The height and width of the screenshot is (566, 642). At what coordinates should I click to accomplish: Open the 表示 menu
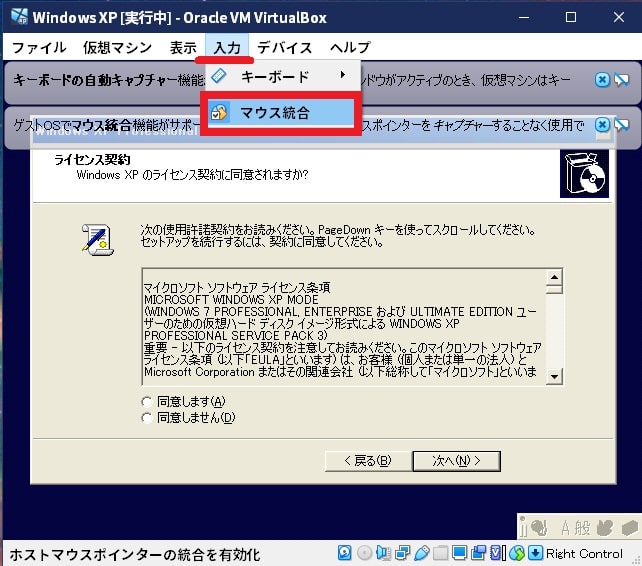pos(183,48)
